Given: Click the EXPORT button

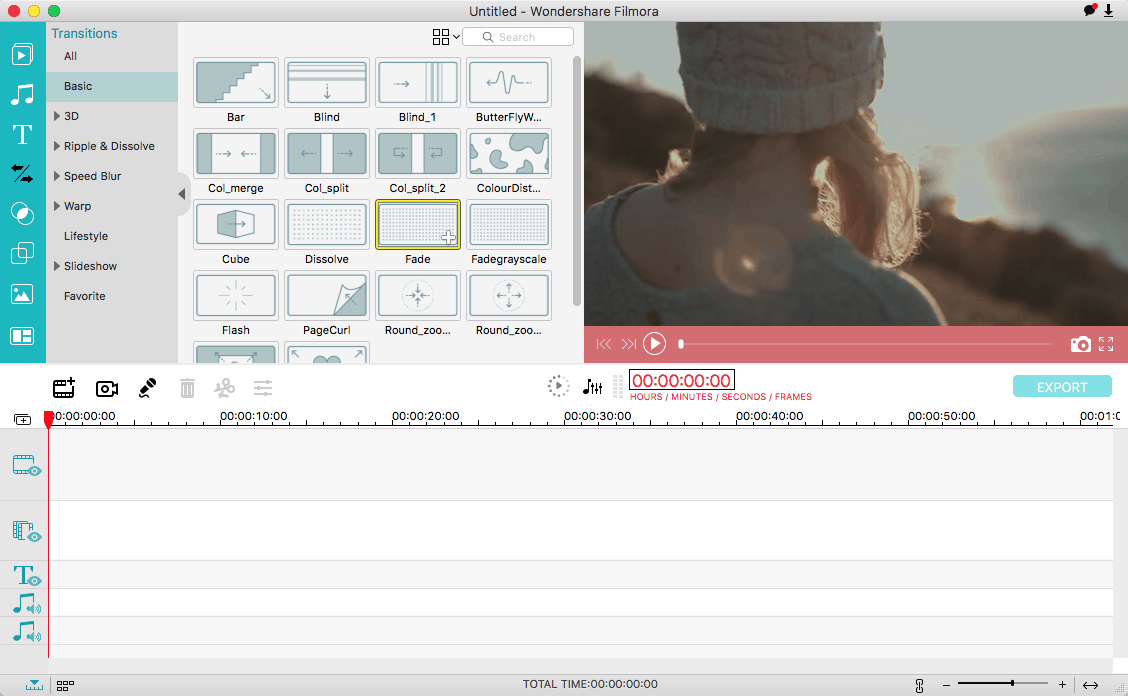Looking at the screenshot, I should (x=1062, y=387).
